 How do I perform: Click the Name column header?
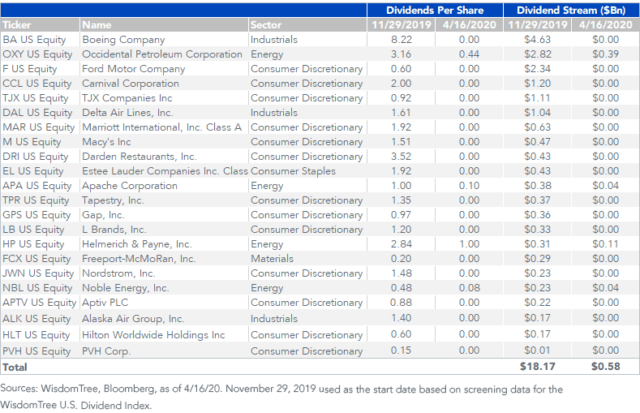tap(97, 23)
